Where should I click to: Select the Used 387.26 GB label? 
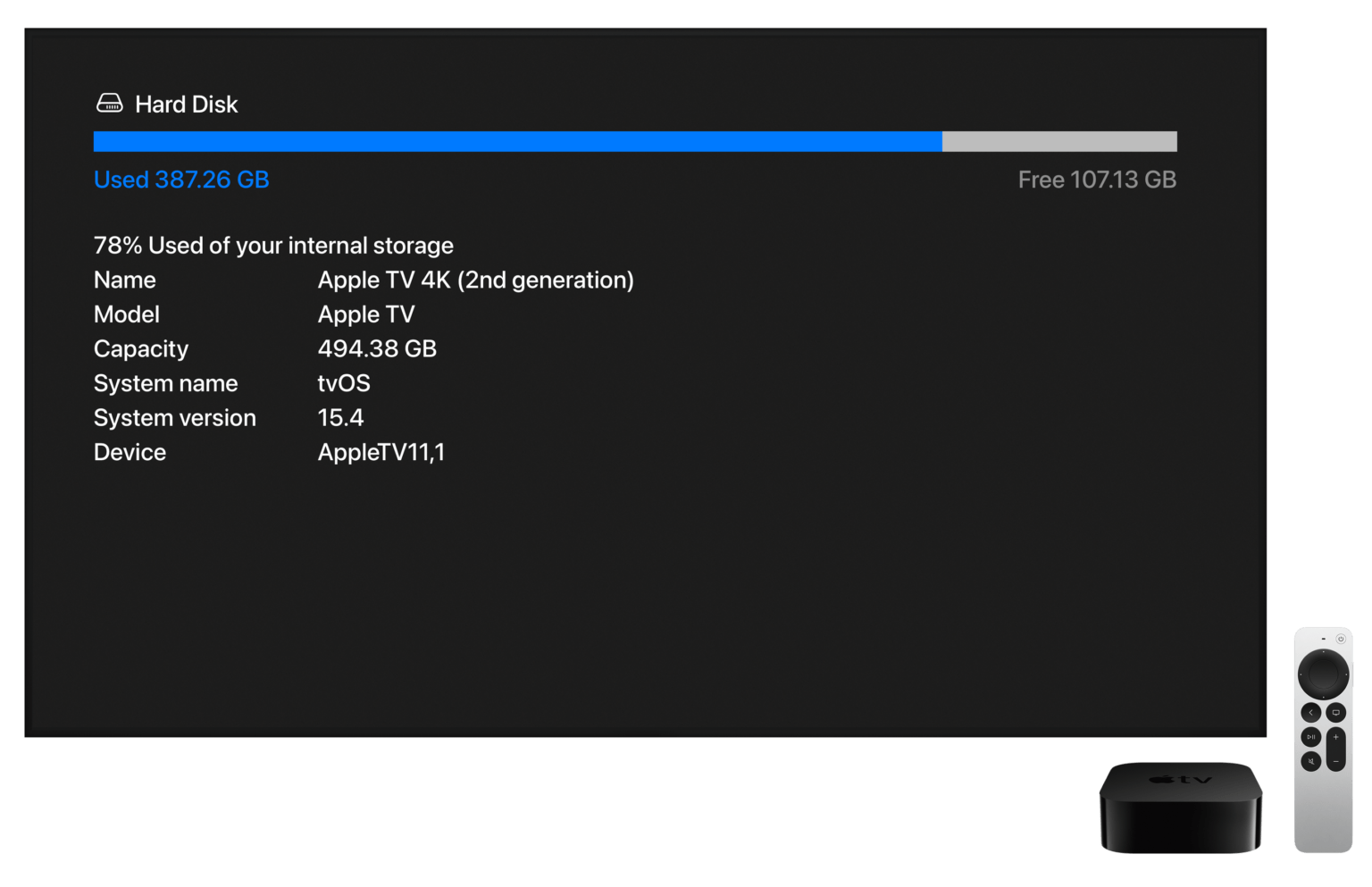(x=181, y=179)
